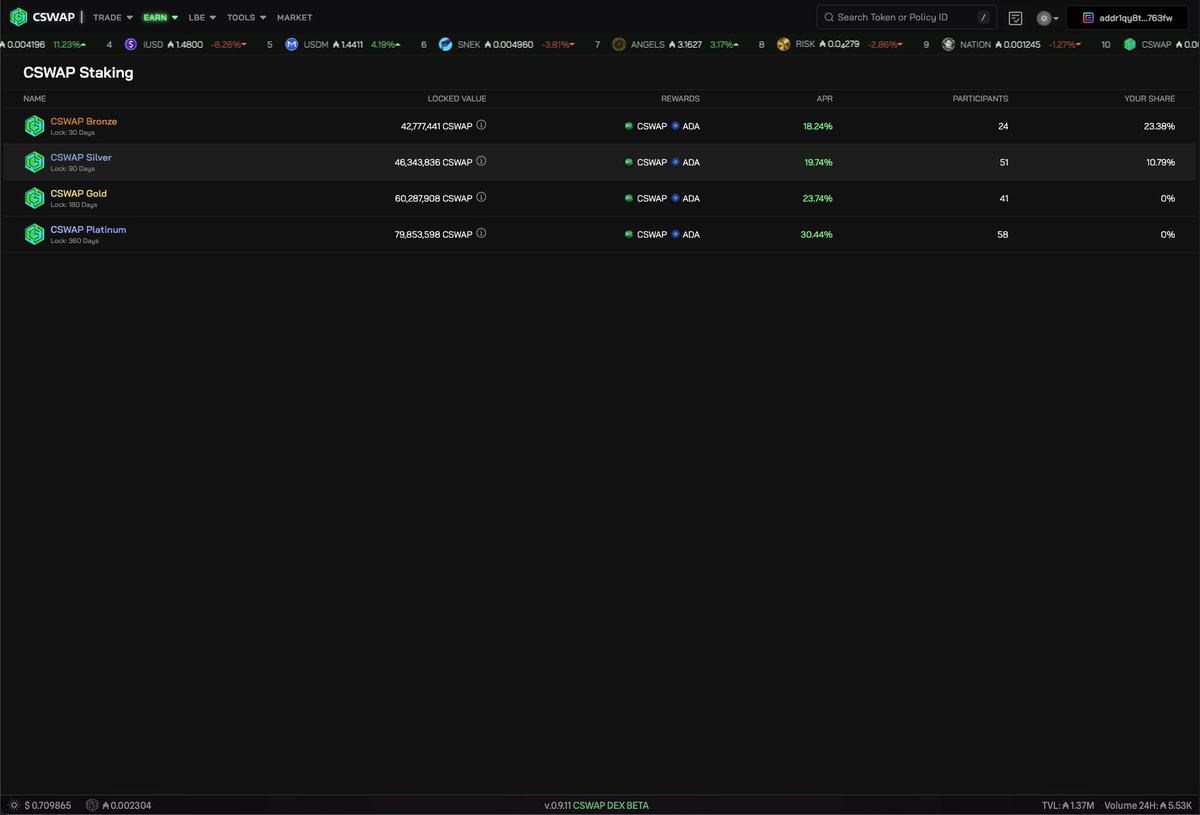Viewport: 1200px width, 815px height.
Task: Open the connected wallet addr1qy8t...763fw
Action: click(1127, 18)
